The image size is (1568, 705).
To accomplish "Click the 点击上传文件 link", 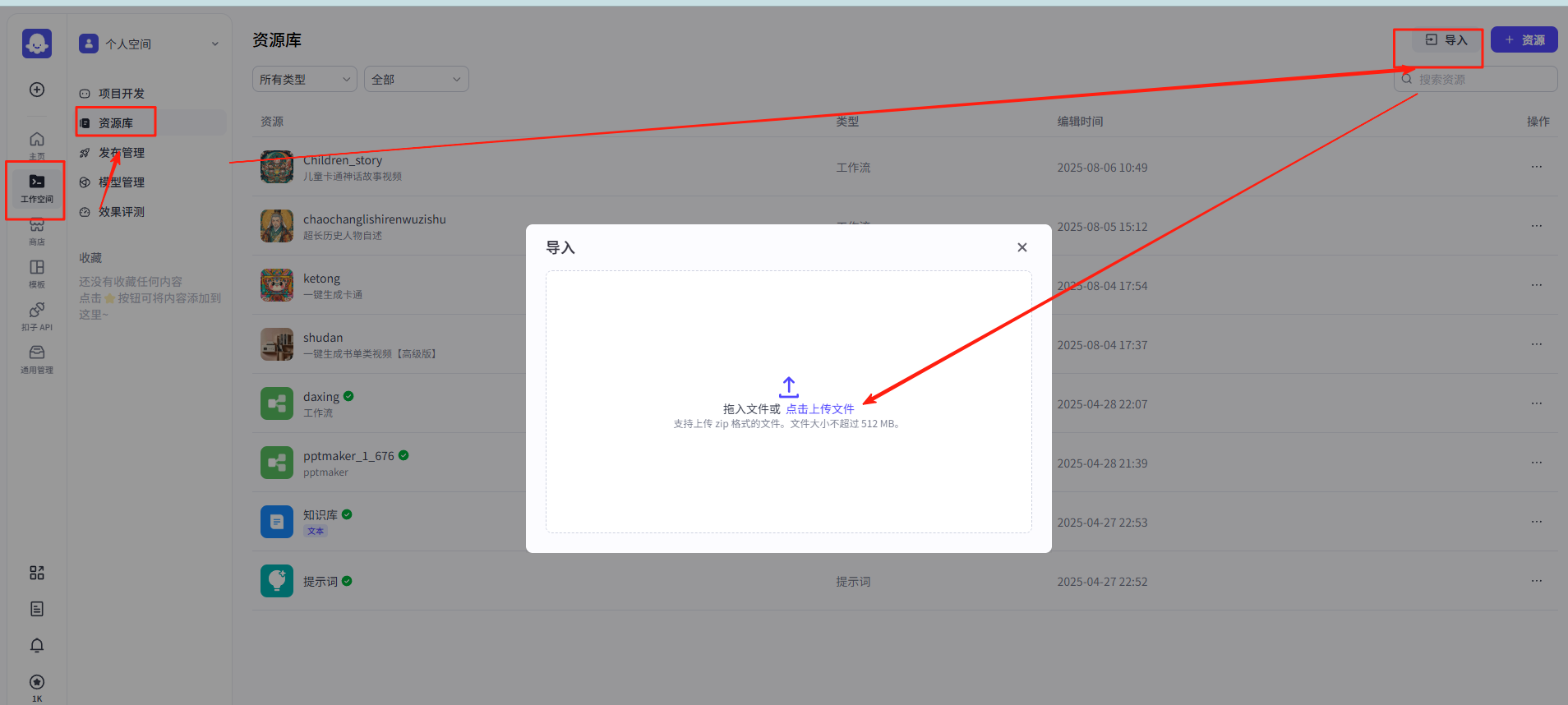I will (819, 408).
